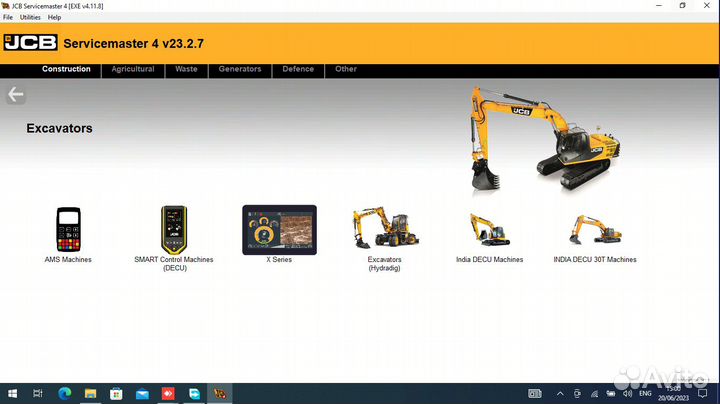Click the AMS Machines label
The image size is (720, 404).
coord(68,259)
